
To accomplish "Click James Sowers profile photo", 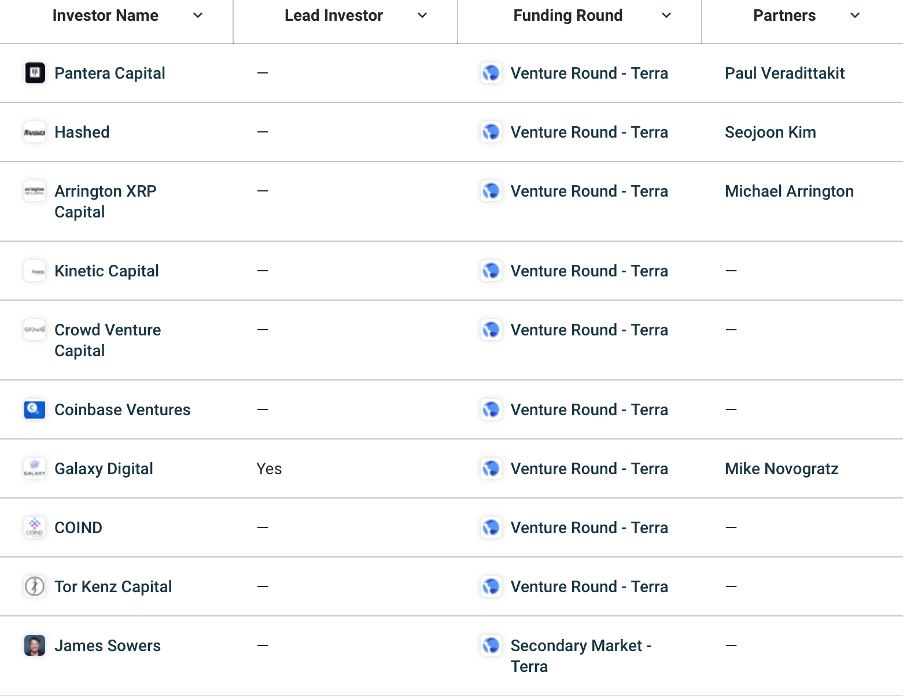I will pyautogui.click(x=35, y=646).
